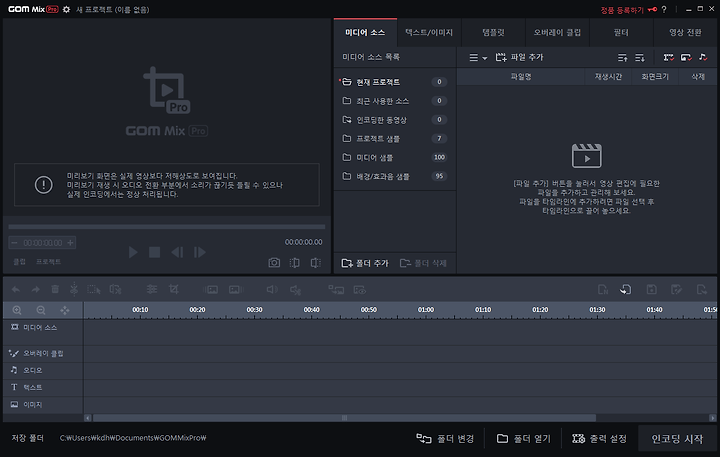Image resolution: width=720 pixels, height=457 pixels.
Task: Open the settings gear next to GOM Mix Pro
Action: click(67, 9)
